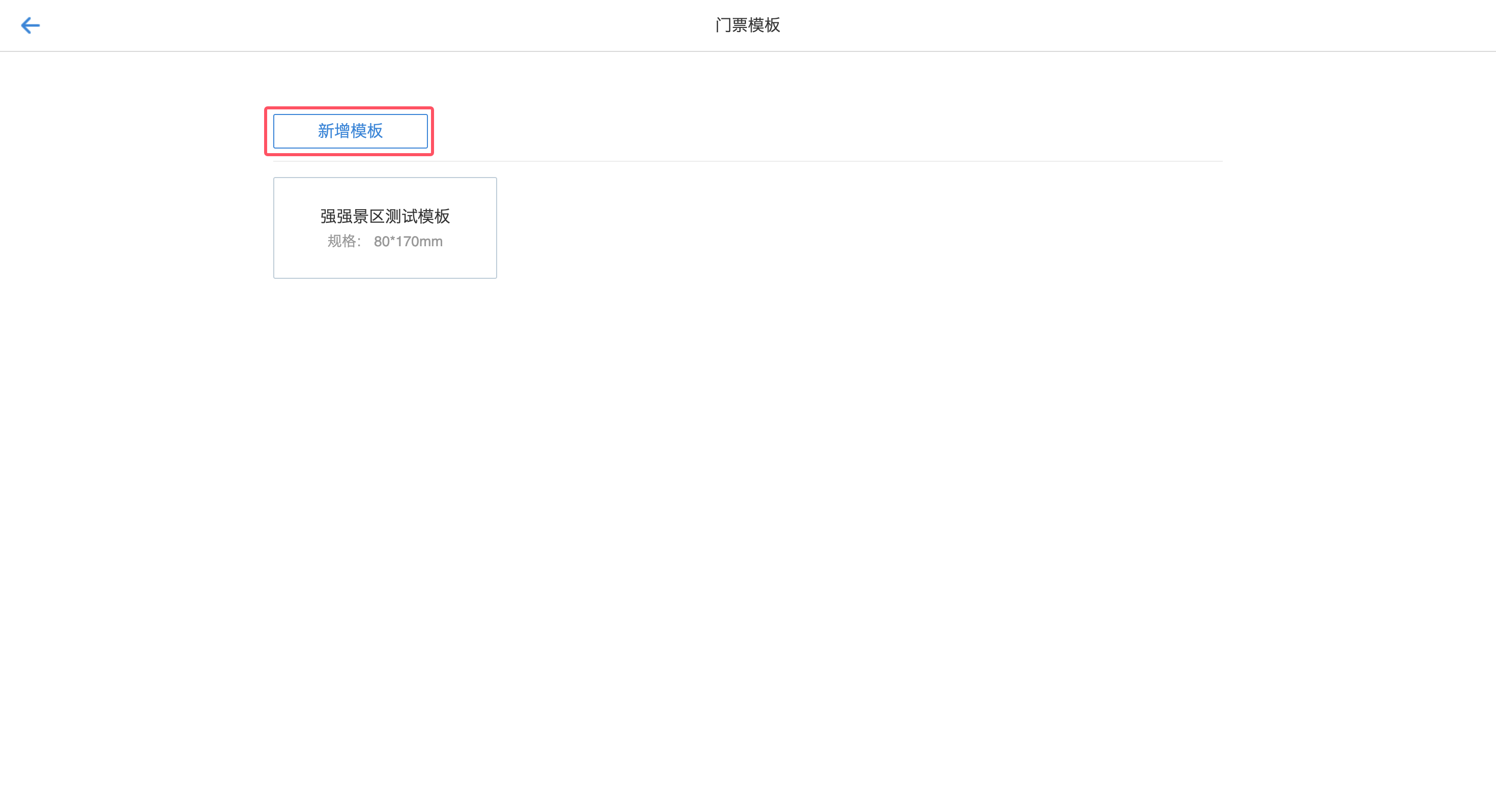Image resolution: width=1496 pixels, height=812 pixels.
Task: Click the 80*170mm size label
Action: point(408,241)
